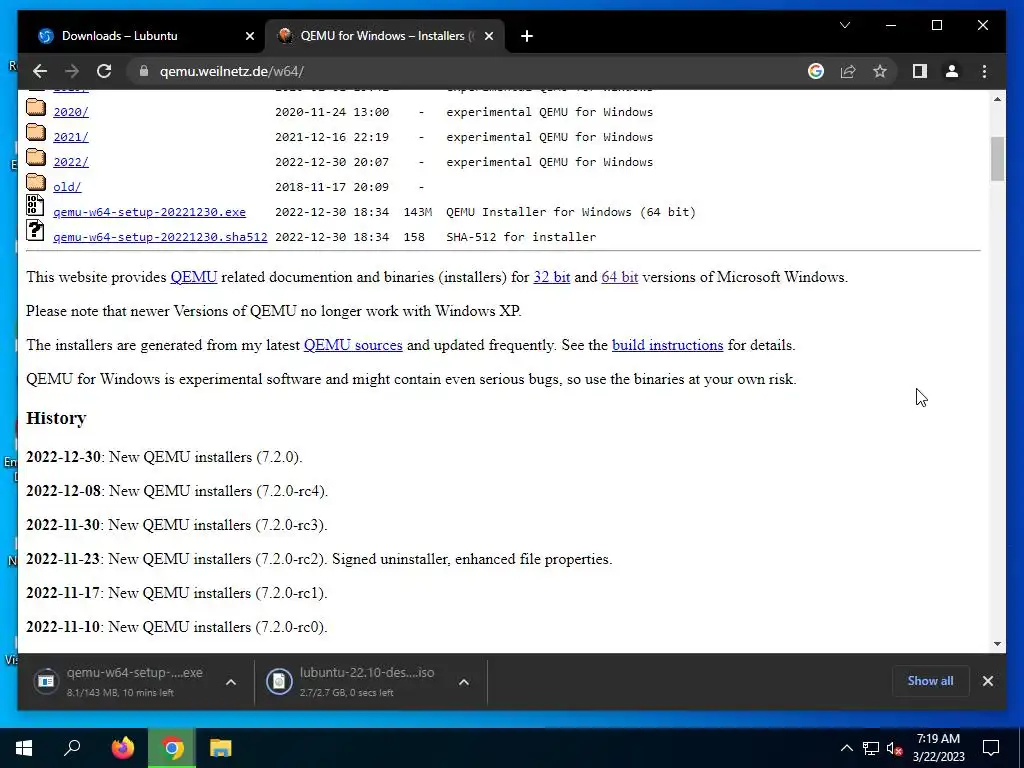Open the tab search dropdown arrow
The image size is (1024, 768).
coord(844,25)
